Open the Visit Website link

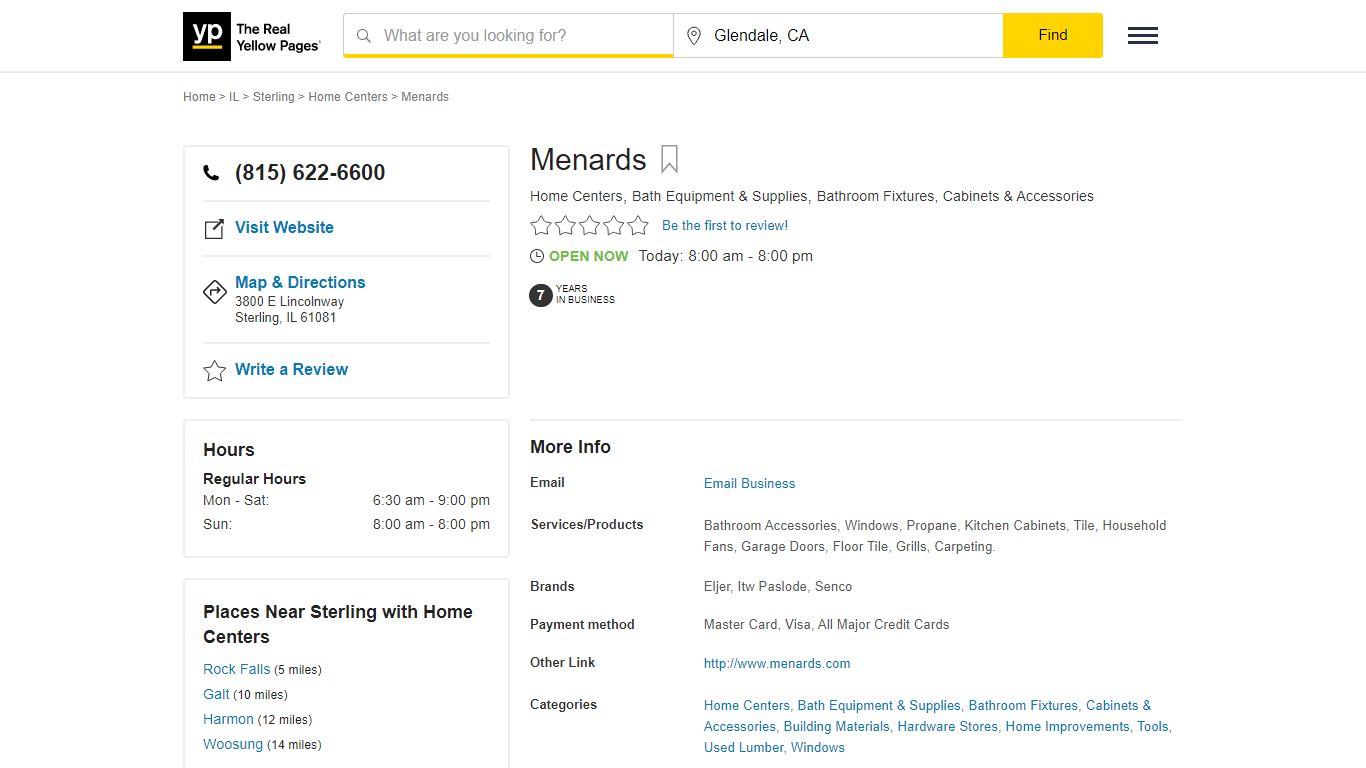[x=284, y=227]
